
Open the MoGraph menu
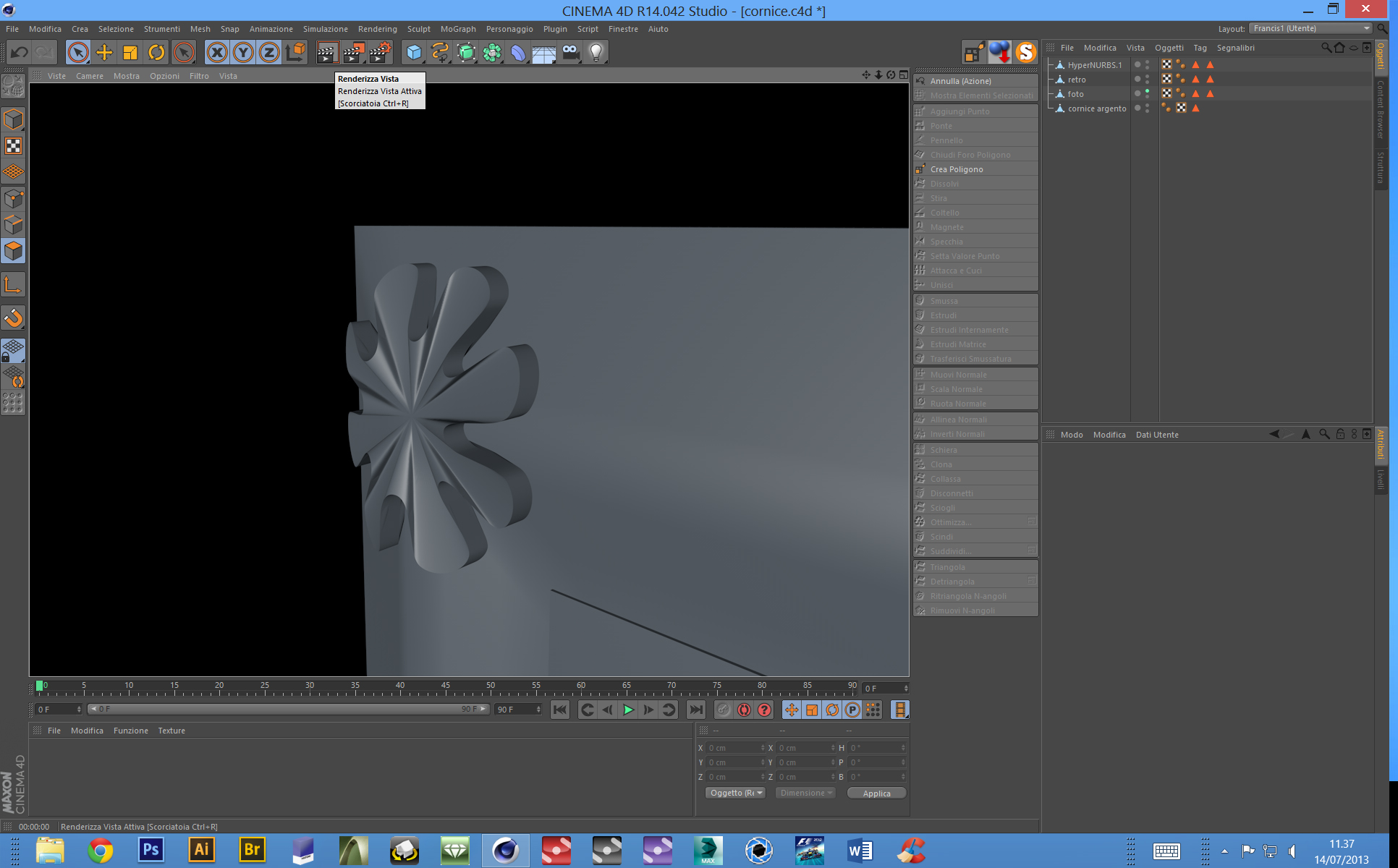pyautogui.click(x=457, y=29)
